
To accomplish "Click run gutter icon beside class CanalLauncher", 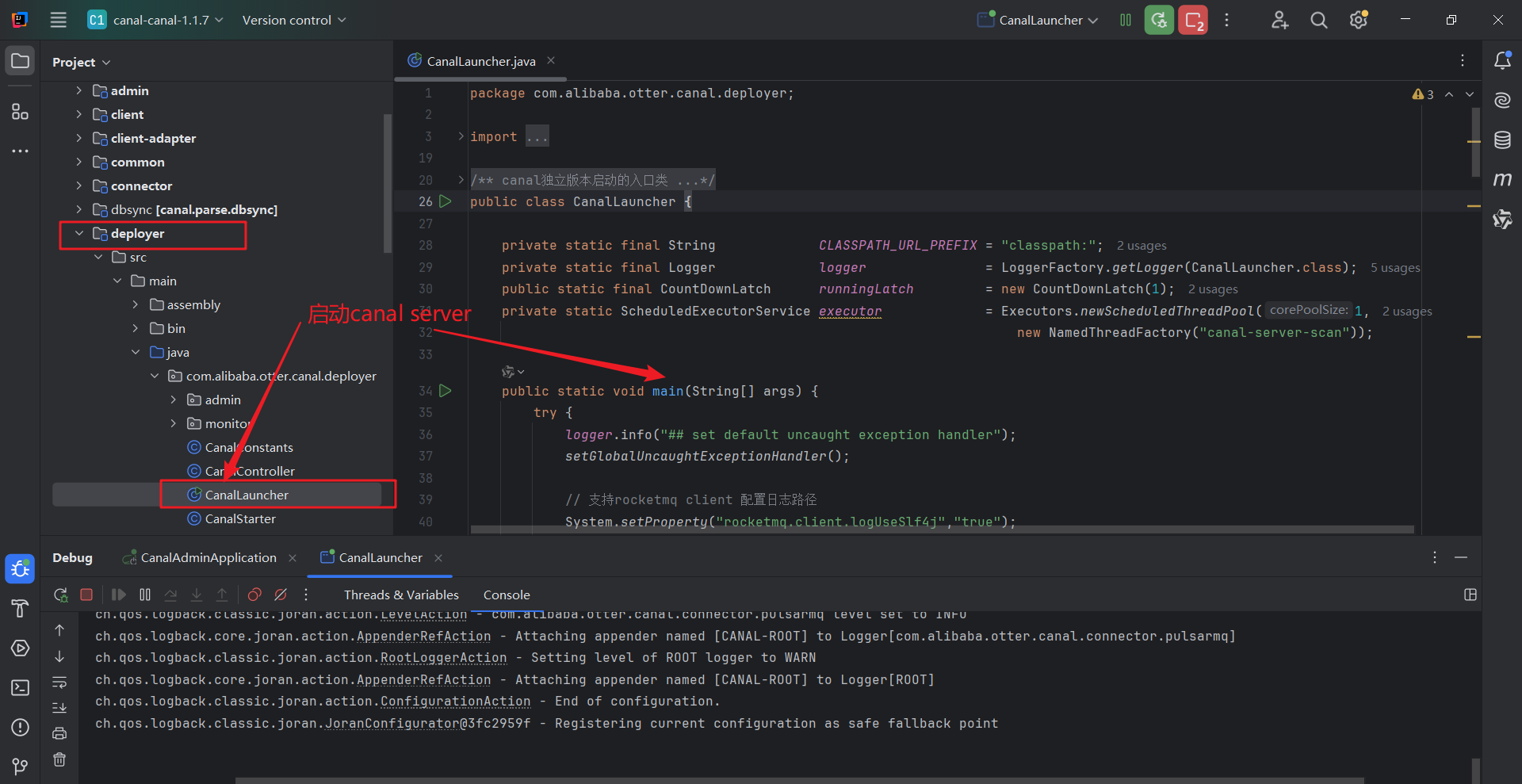I will (x=446, y=201).
